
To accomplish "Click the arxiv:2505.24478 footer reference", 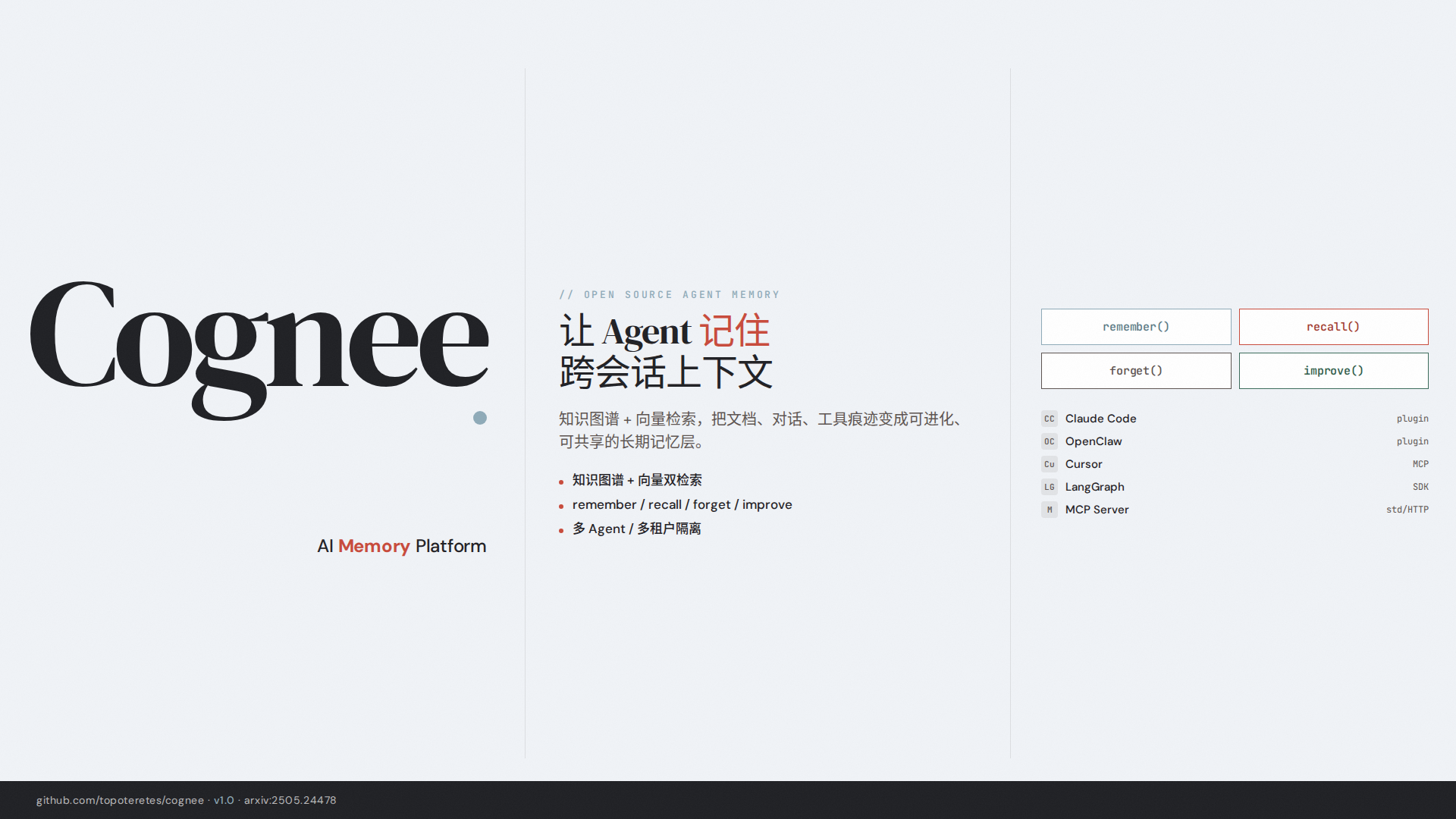I will click(290, 800).
